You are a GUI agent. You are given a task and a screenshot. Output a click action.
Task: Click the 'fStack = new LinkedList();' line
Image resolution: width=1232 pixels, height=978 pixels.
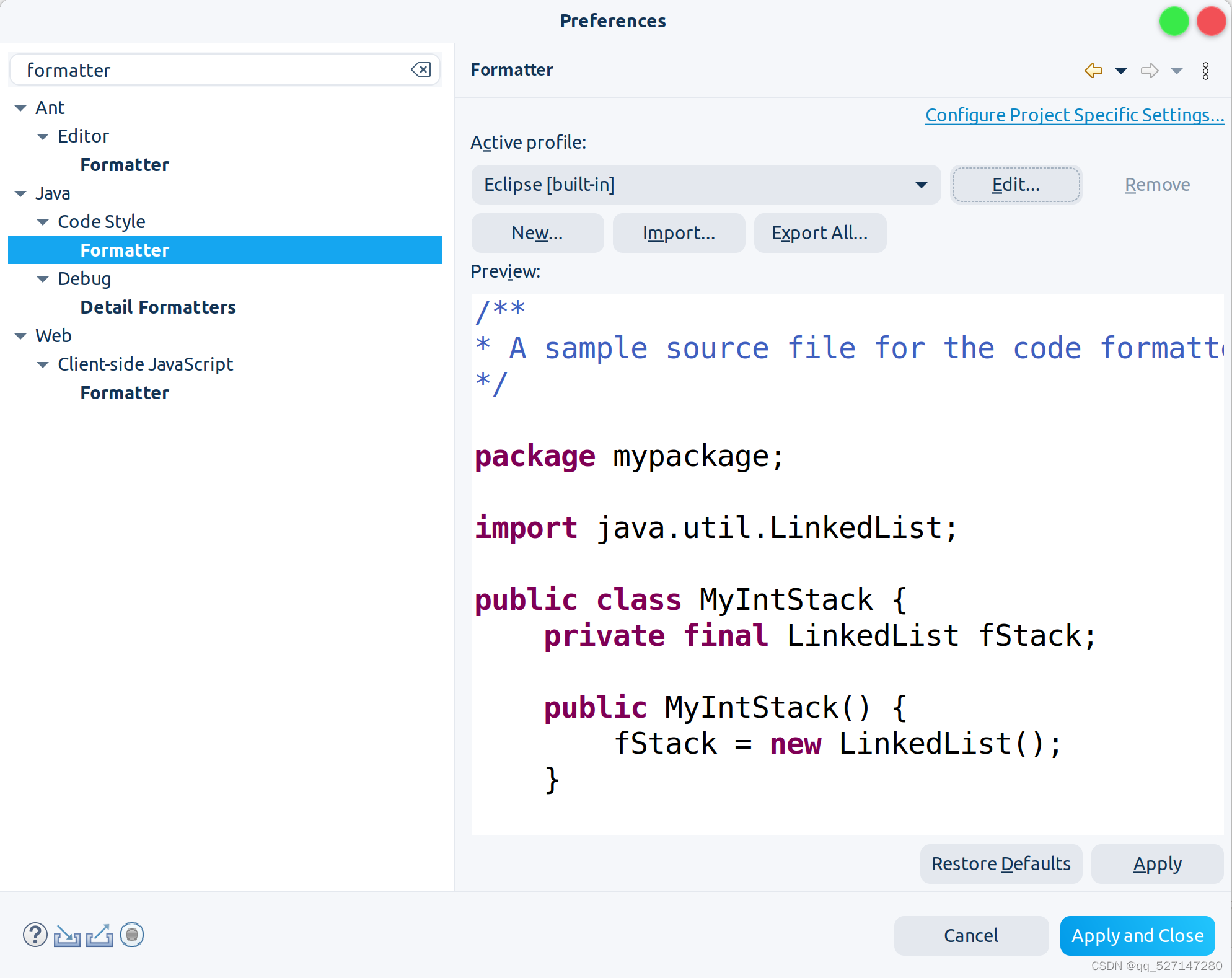837,744
